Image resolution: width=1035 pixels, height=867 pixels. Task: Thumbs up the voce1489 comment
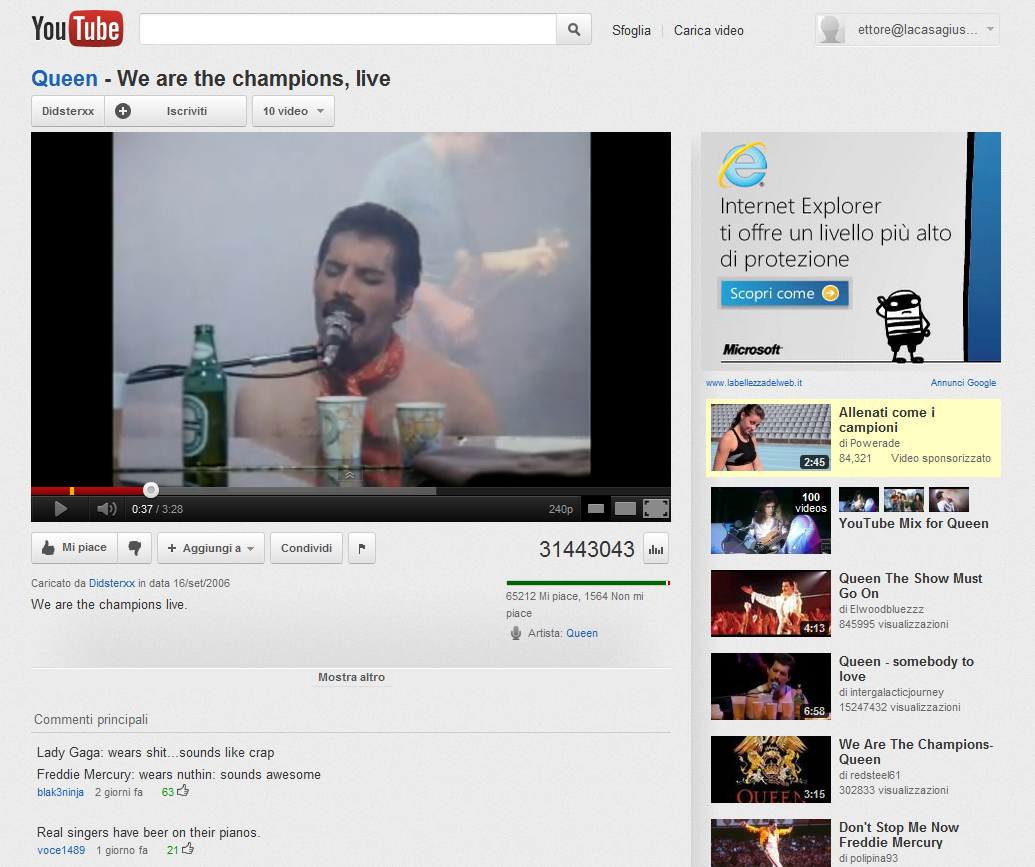[x=188, y=849]
